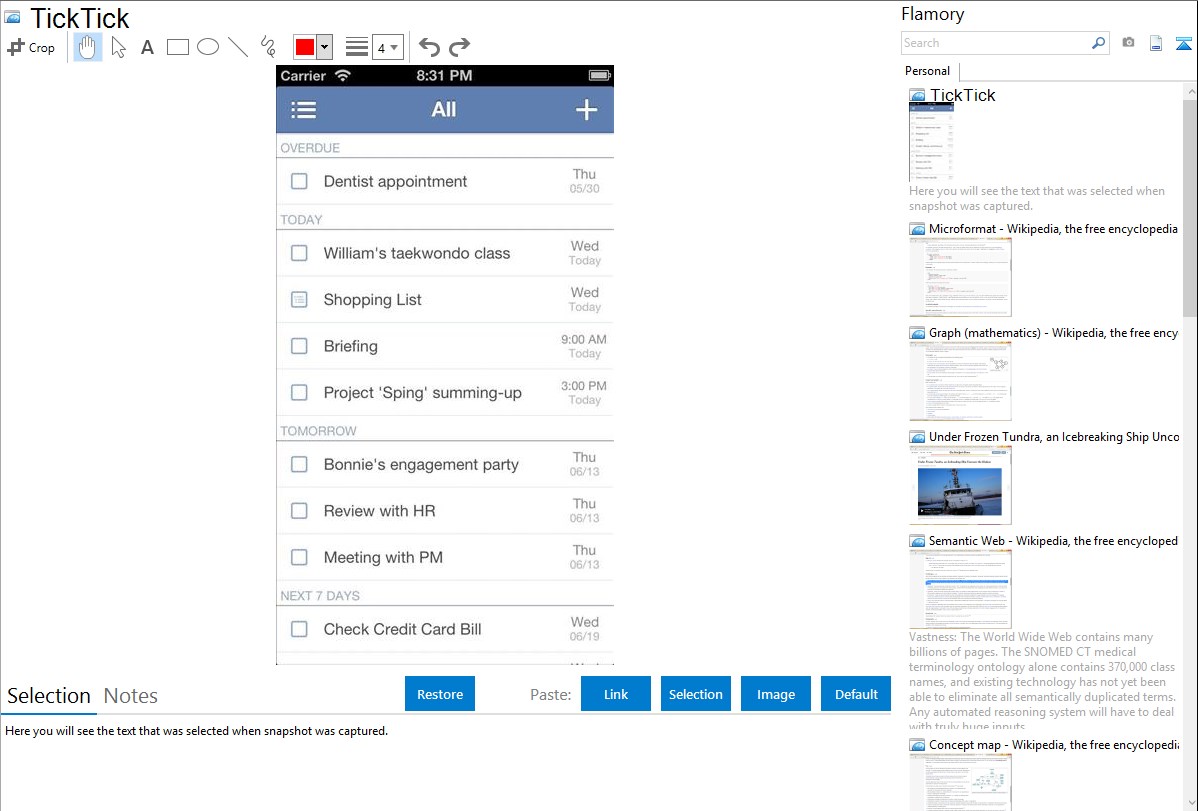1198x811 pixels.
Task: Open the Graph (mathematics) thumbnail
Action: [960, 381]
